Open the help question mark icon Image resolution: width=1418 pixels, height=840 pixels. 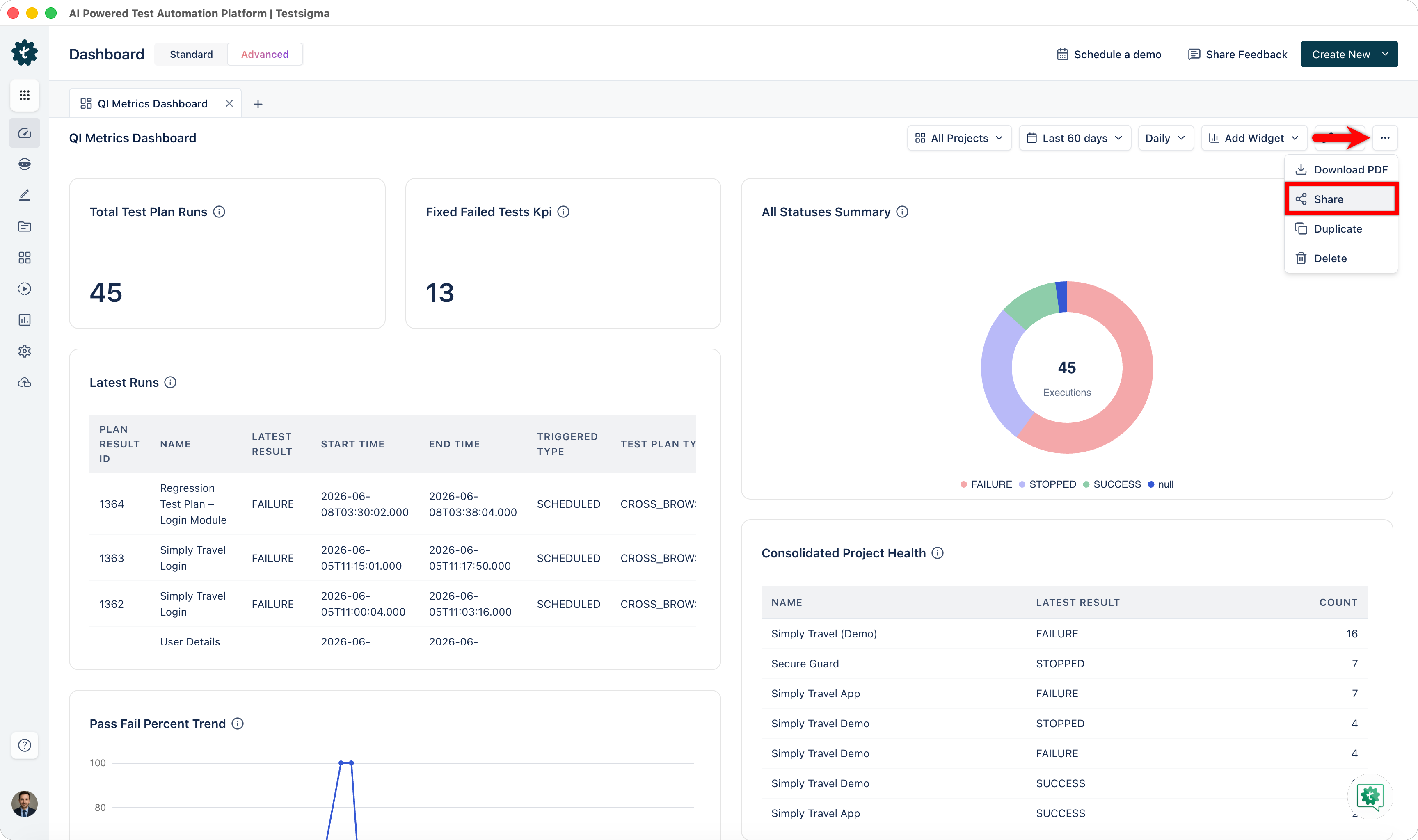(24, 745)
